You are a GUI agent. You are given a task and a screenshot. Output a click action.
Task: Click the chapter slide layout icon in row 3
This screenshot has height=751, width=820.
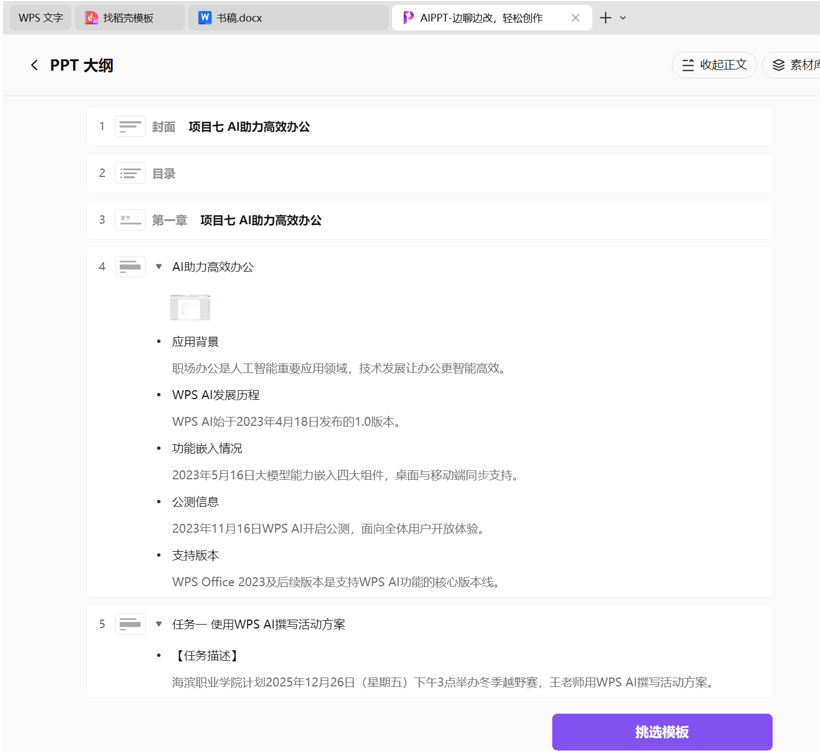(130, 220)
